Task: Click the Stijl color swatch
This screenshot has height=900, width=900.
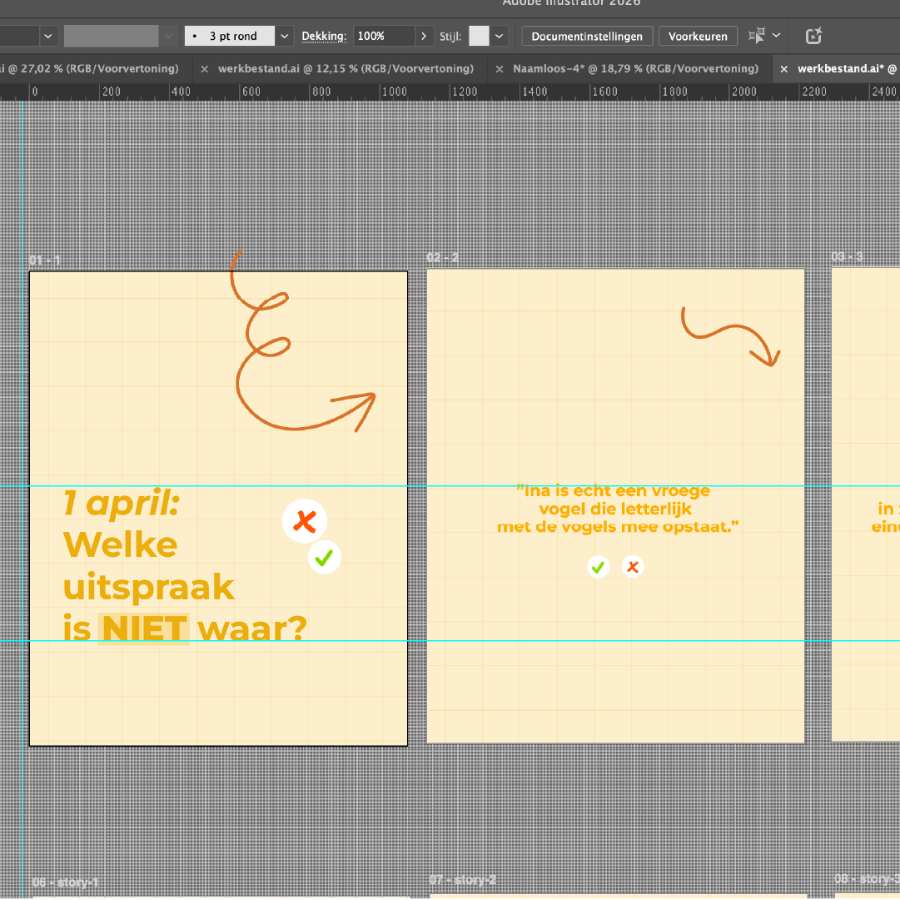Action: pyautogui.click(x=479, y=36)
